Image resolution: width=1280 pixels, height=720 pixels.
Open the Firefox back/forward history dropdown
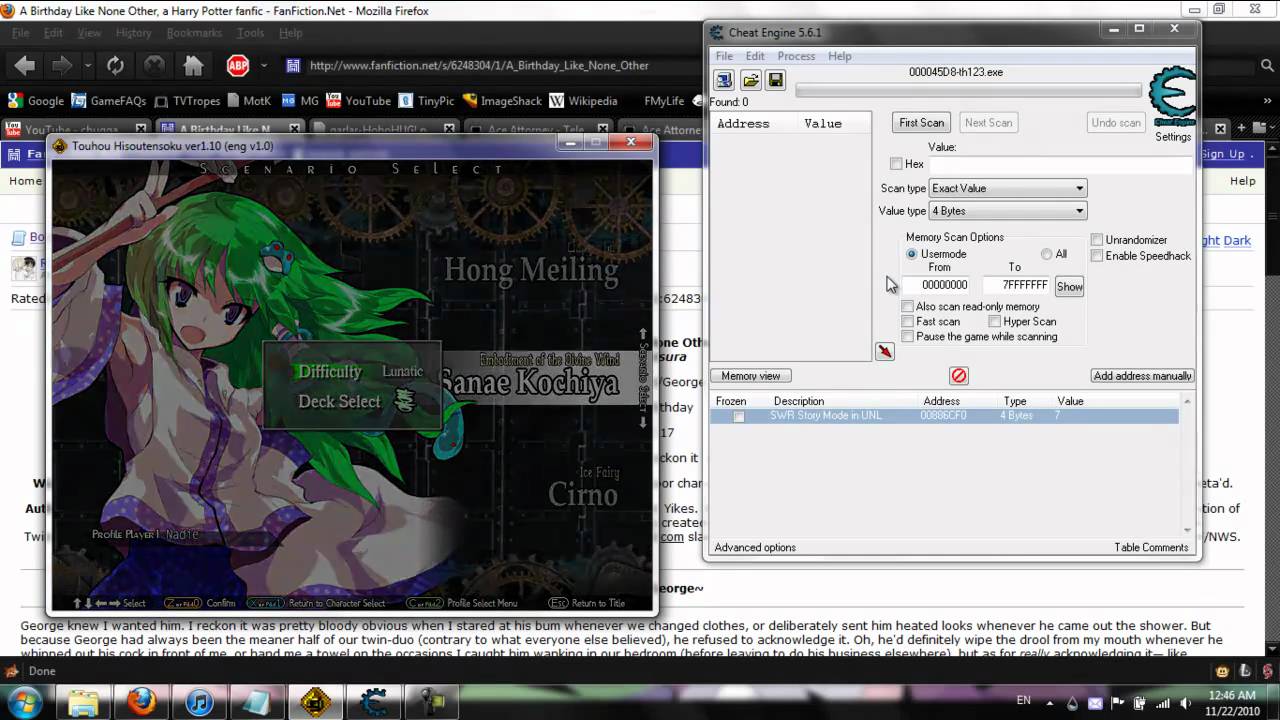point(88,66)
